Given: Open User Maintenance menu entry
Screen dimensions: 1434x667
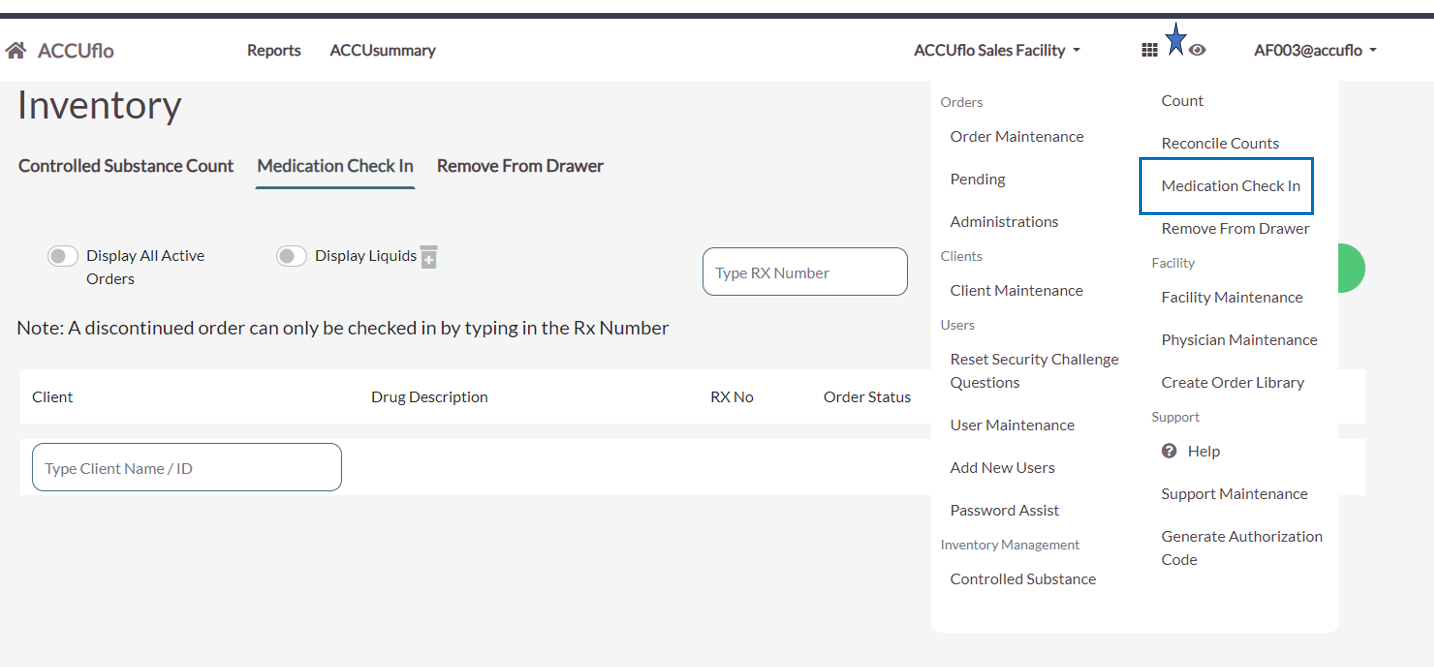Looking at the screenshot, I should tap(1013, 425).
